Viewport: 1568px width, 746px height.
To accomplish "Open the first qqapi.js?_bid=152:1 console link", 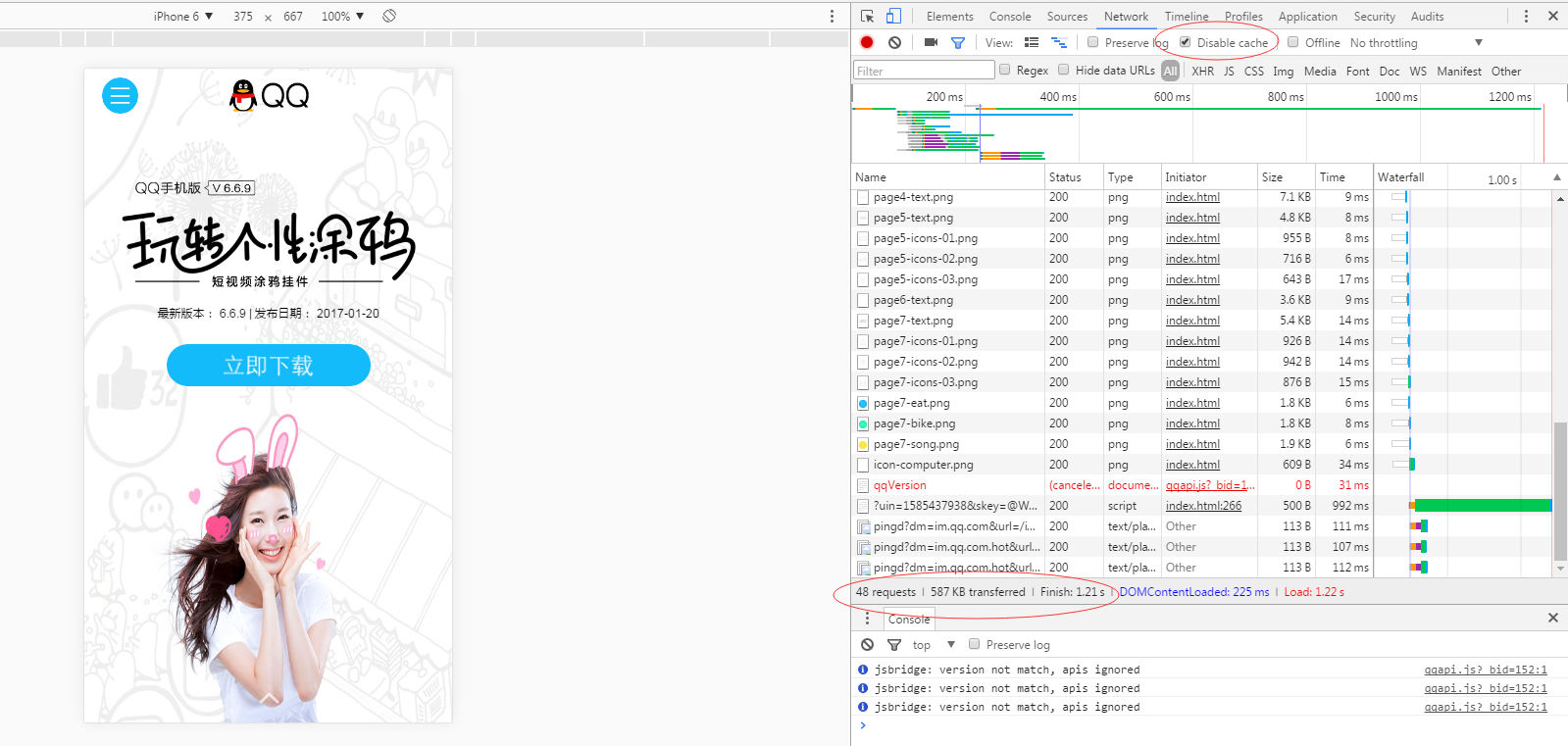I will 1486,670.
